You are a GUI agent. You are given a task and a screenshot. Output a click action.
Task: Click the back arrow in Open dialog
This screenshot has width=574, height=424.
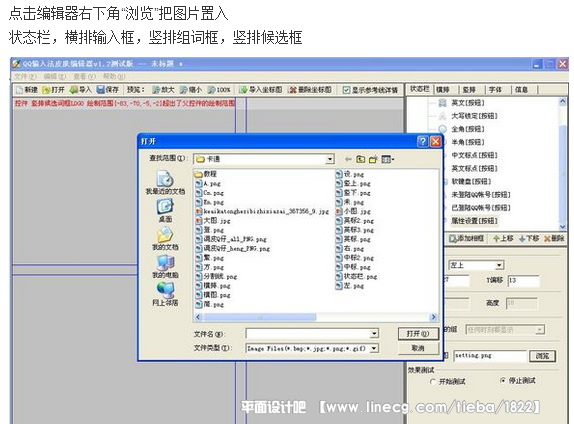click(x=348, y=159)
